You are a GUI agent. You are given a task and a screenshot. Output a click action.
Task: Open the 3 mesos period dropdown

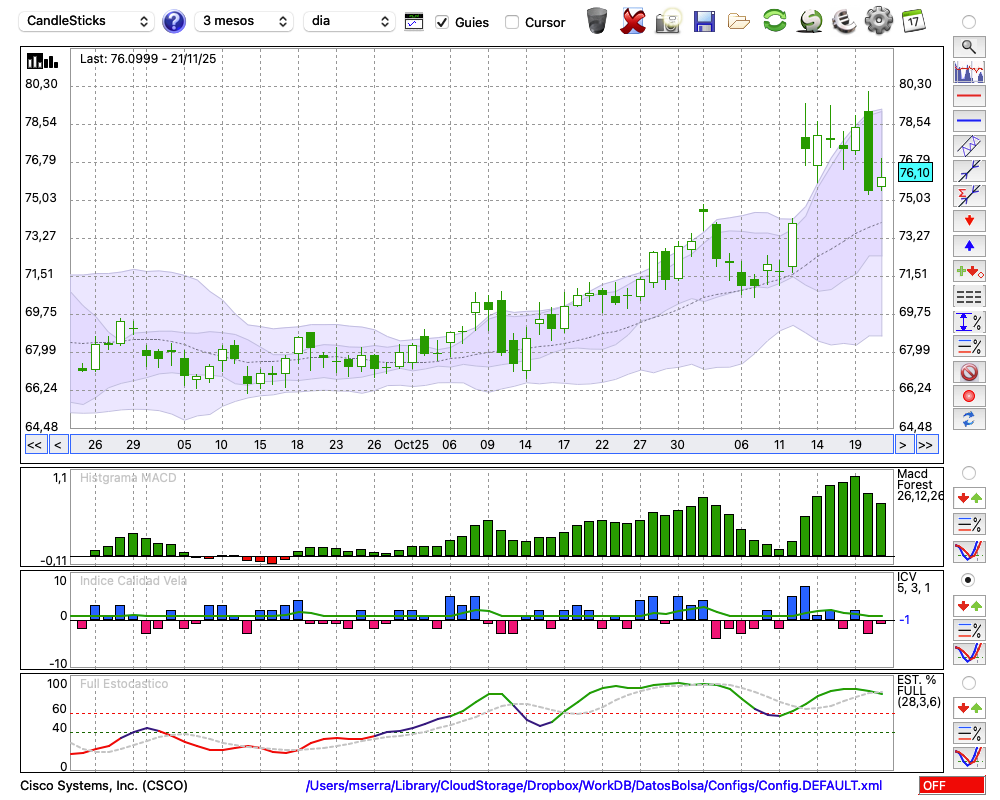tap(244, 21)
